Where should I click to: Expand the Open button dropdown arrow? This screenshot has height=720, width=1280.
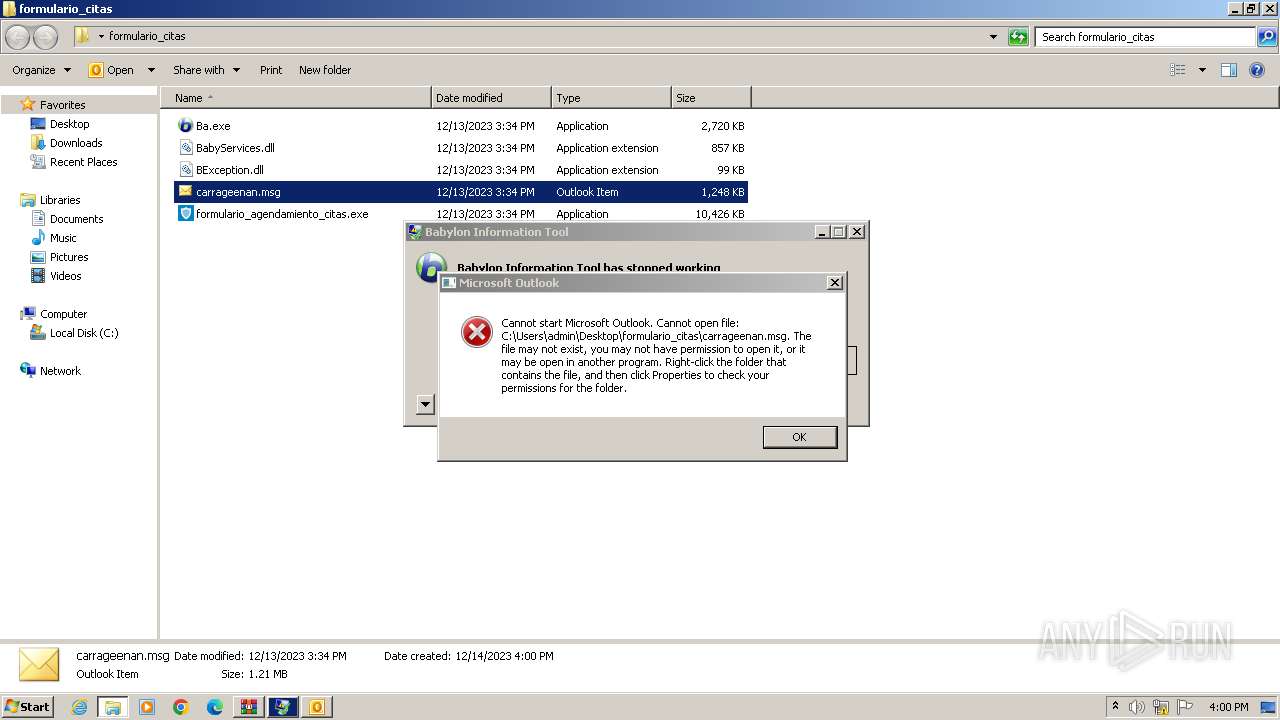tap(151, 70)
